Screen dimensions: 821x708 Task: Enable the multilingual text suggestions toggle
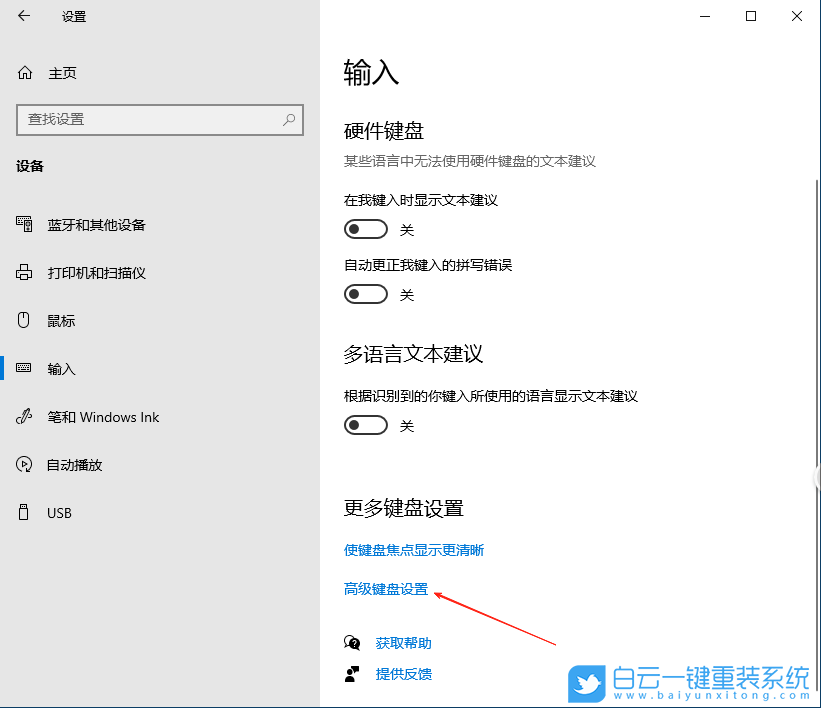point(365,425)
